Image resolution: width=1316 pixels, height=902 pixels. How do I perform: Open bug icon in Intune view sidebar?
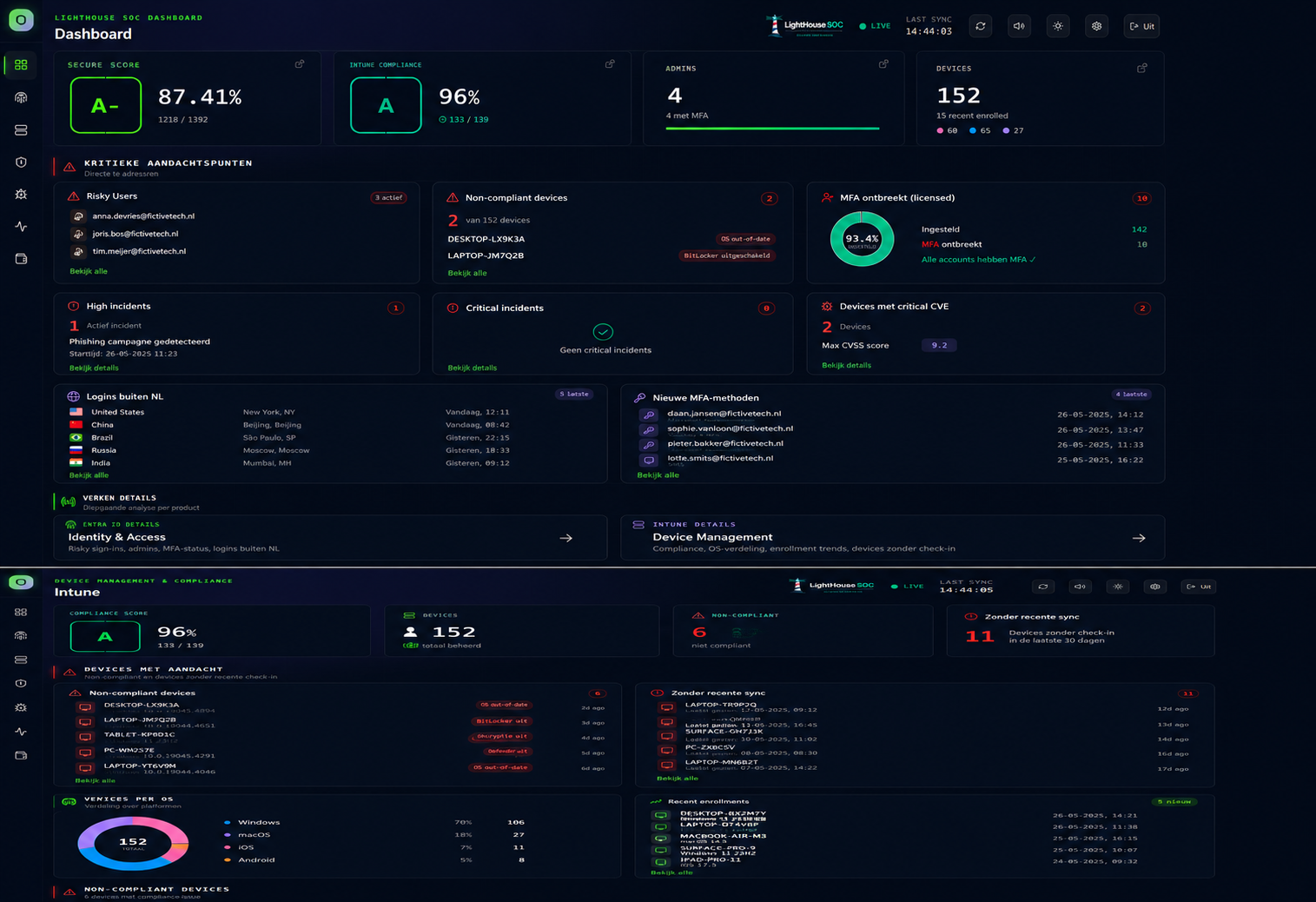point(21,707)
